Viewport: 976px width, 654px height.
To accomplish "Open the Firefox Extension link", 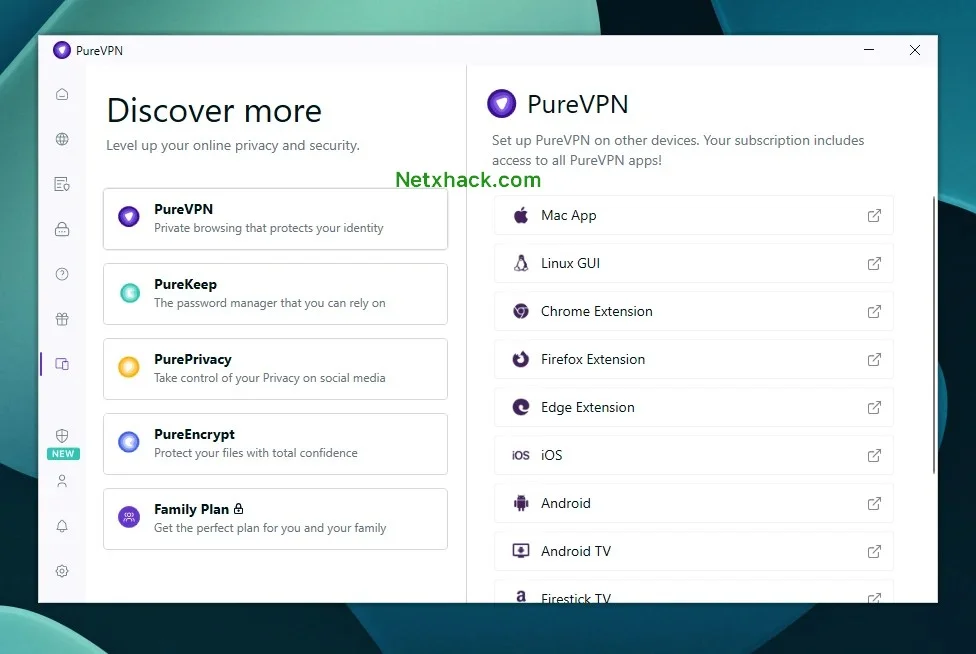I will click(x=694, y=359).
